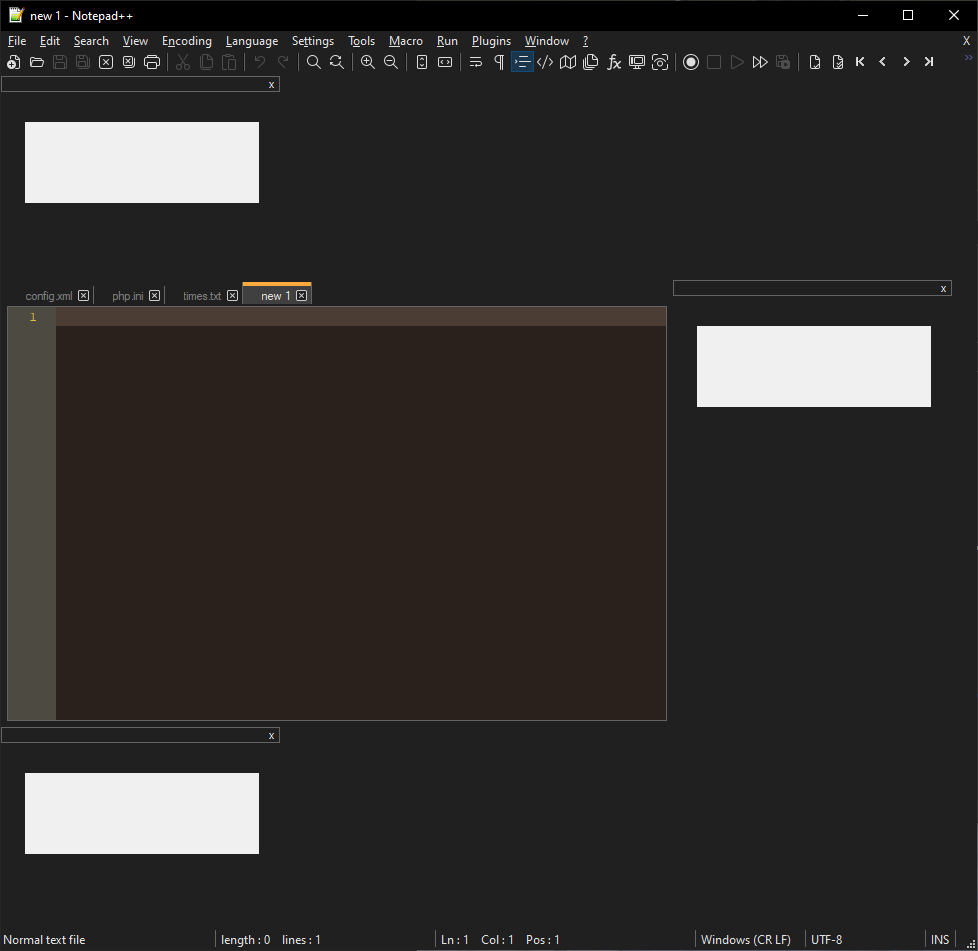Close the times.txt tab
The image size is (978, 951).
233,296
